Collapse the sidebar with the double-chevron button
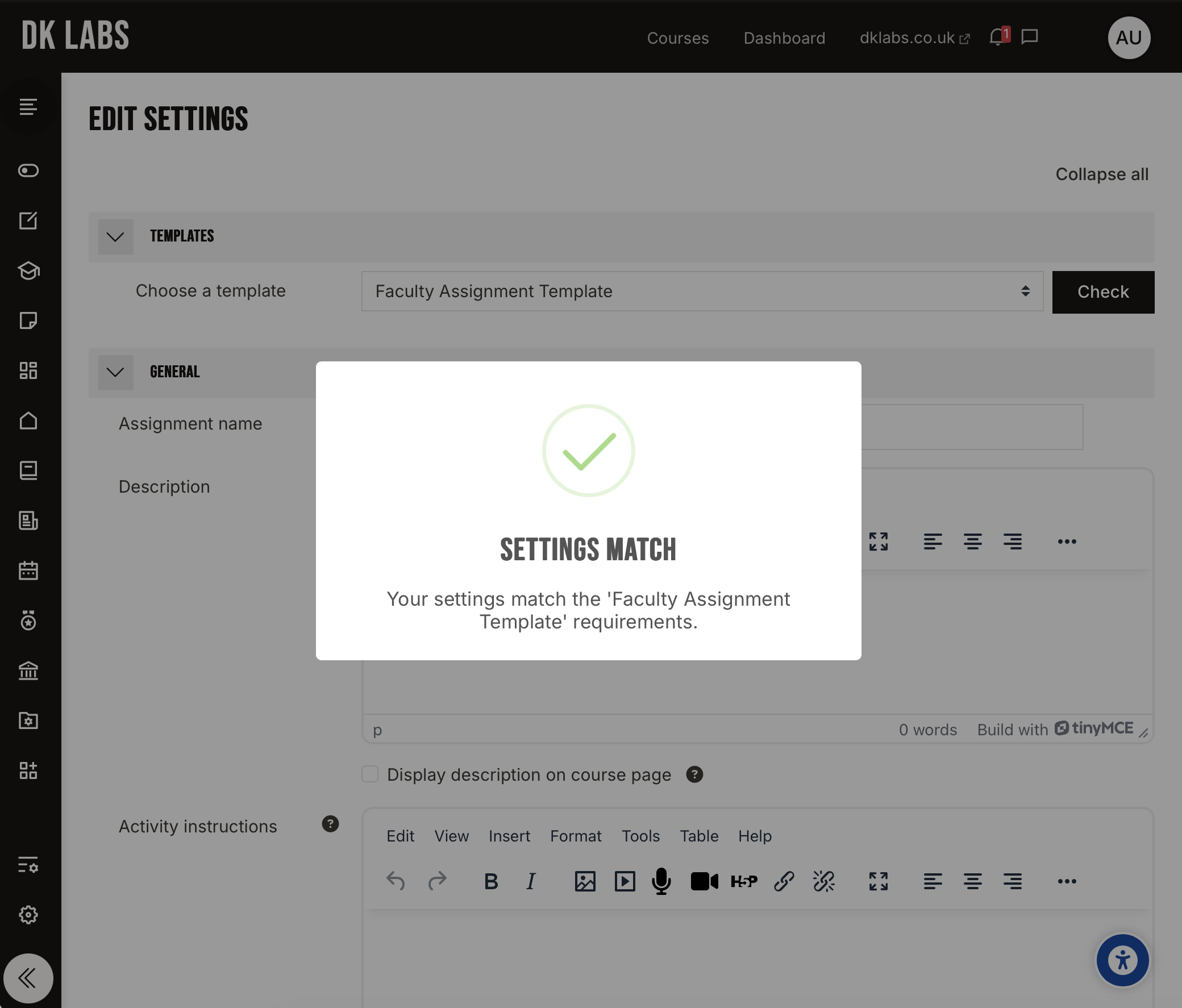The image size is (1182, 1008). (x=28, y=978)
